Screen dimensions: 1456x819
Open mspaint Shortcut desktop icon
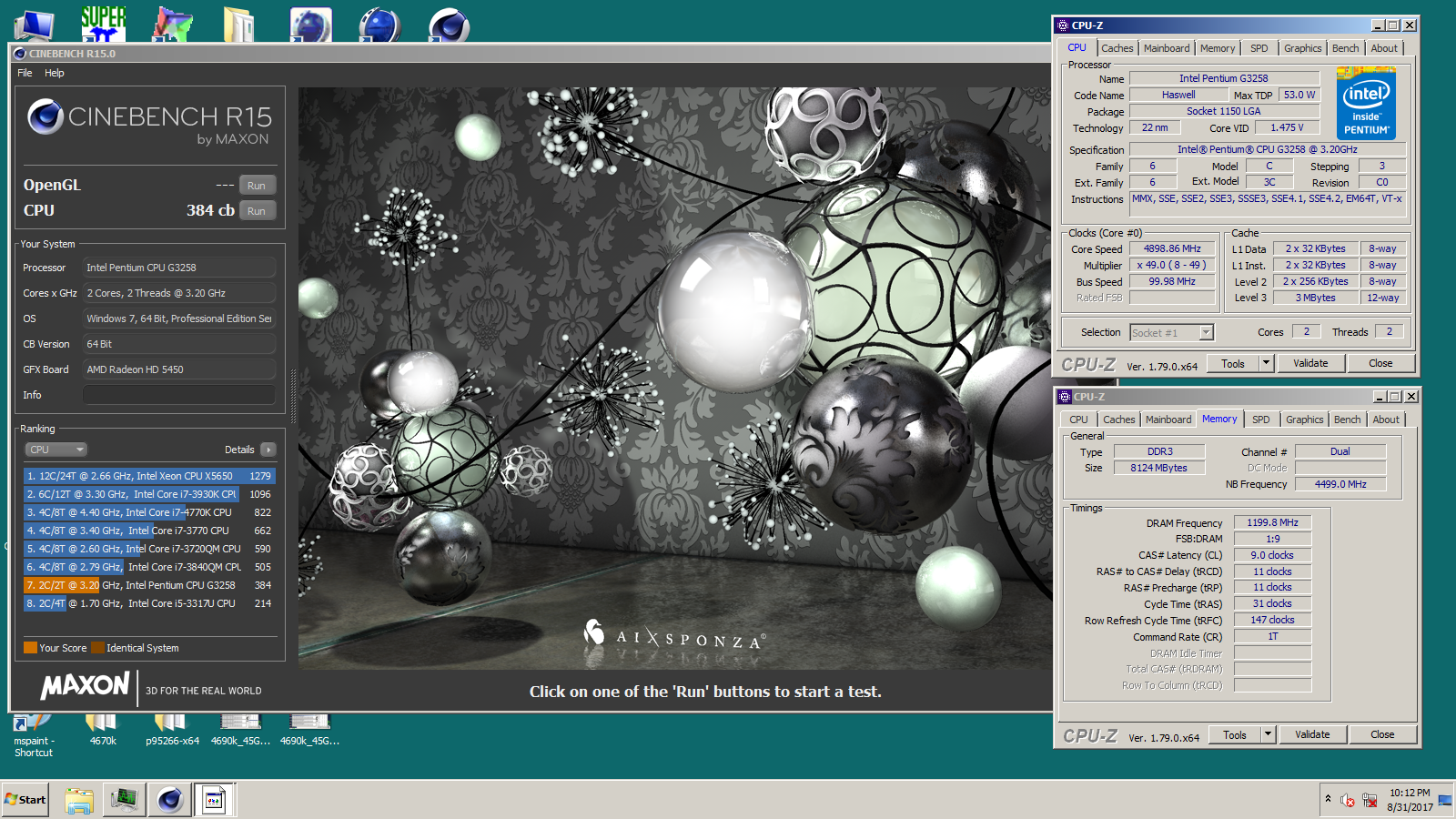click(x=33, y=736)
